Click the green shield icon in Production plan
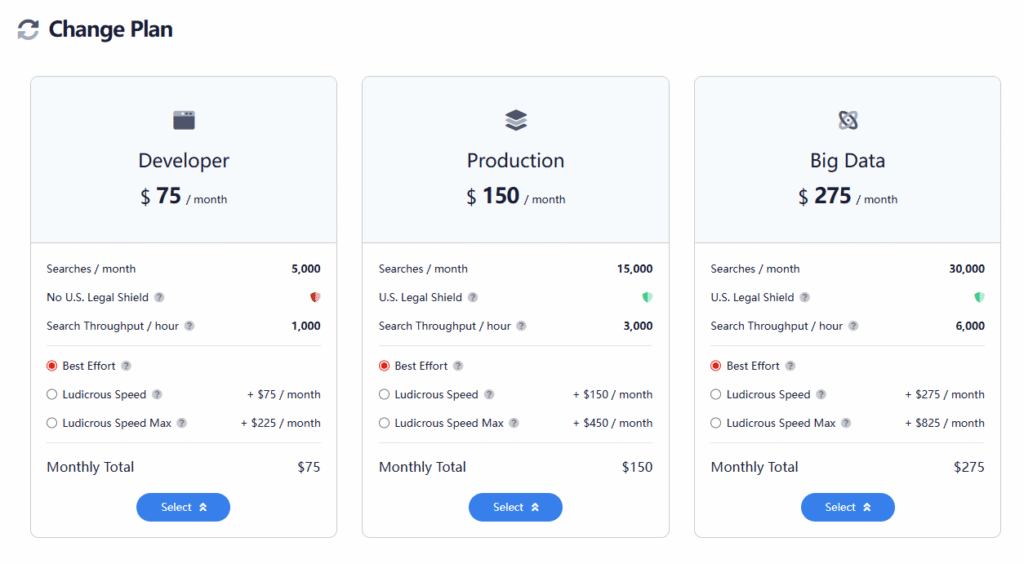Image resolution: width=1024 pixels, height=564 pixels. pos(647,297)
